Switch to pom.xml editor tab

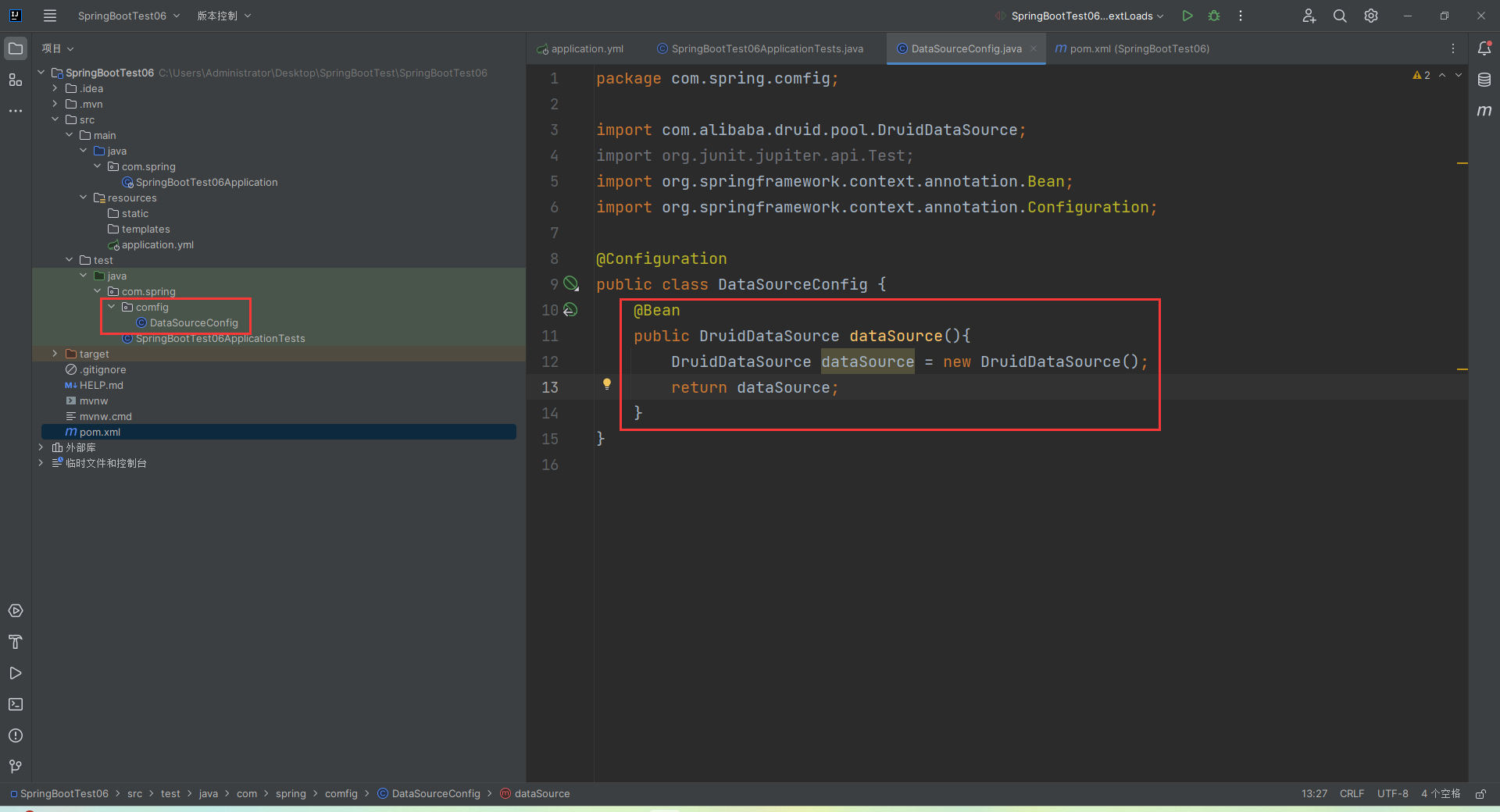pos(1132,48)
